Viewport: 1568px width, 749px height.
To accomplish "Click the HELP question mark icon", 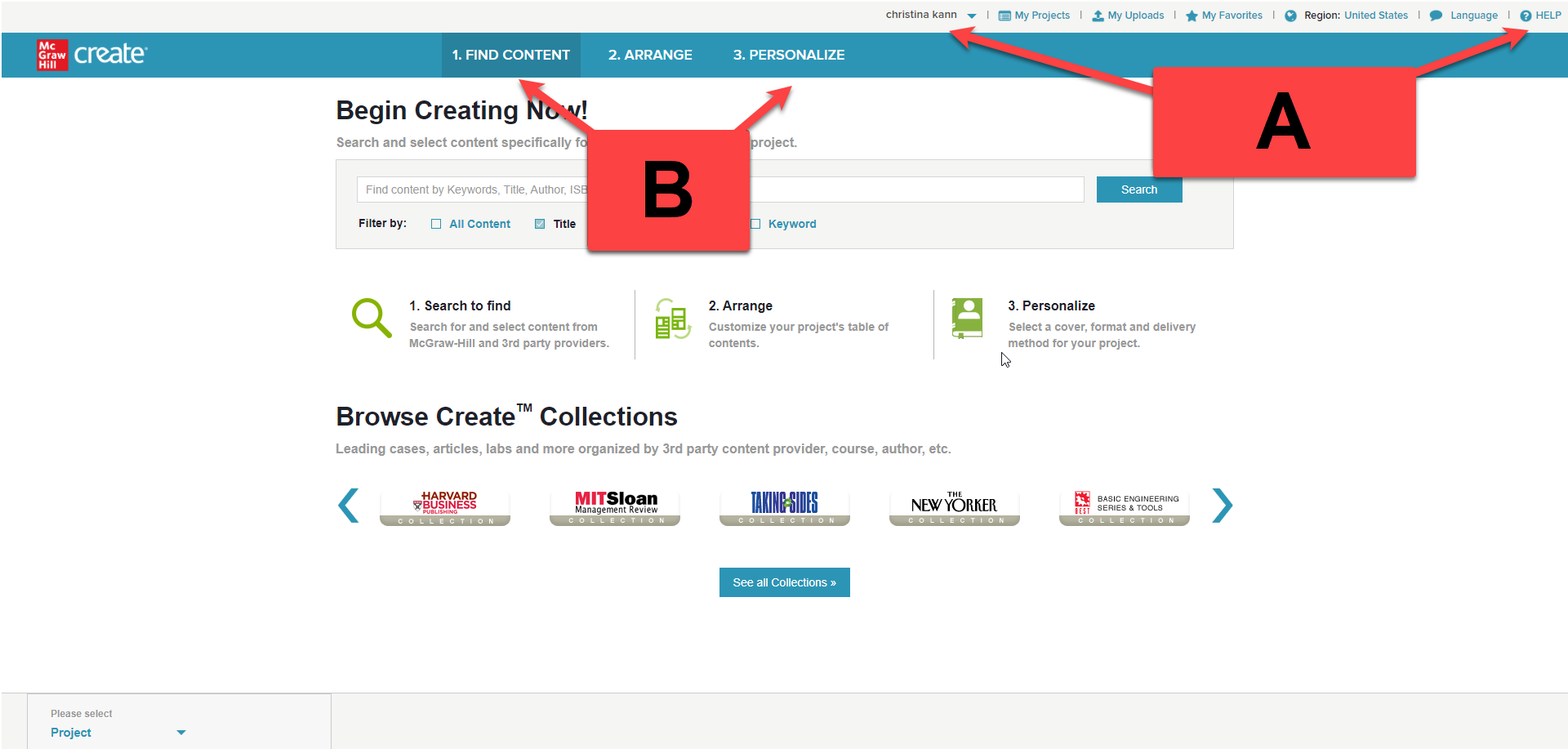I will [x=1526, y=15].
